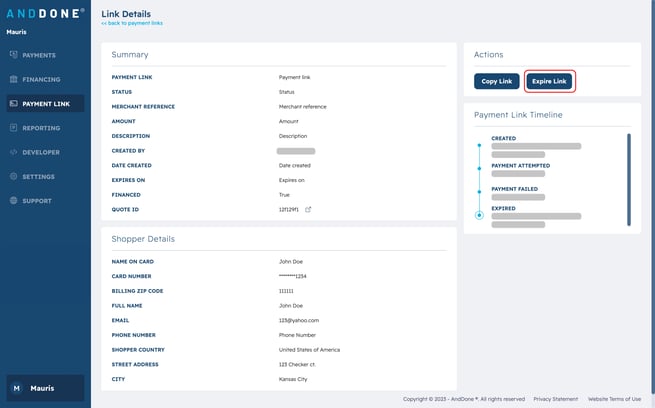Screen dimensions: 655x408
Task: Click the Mauris user avatar
Action: (16, 388)
